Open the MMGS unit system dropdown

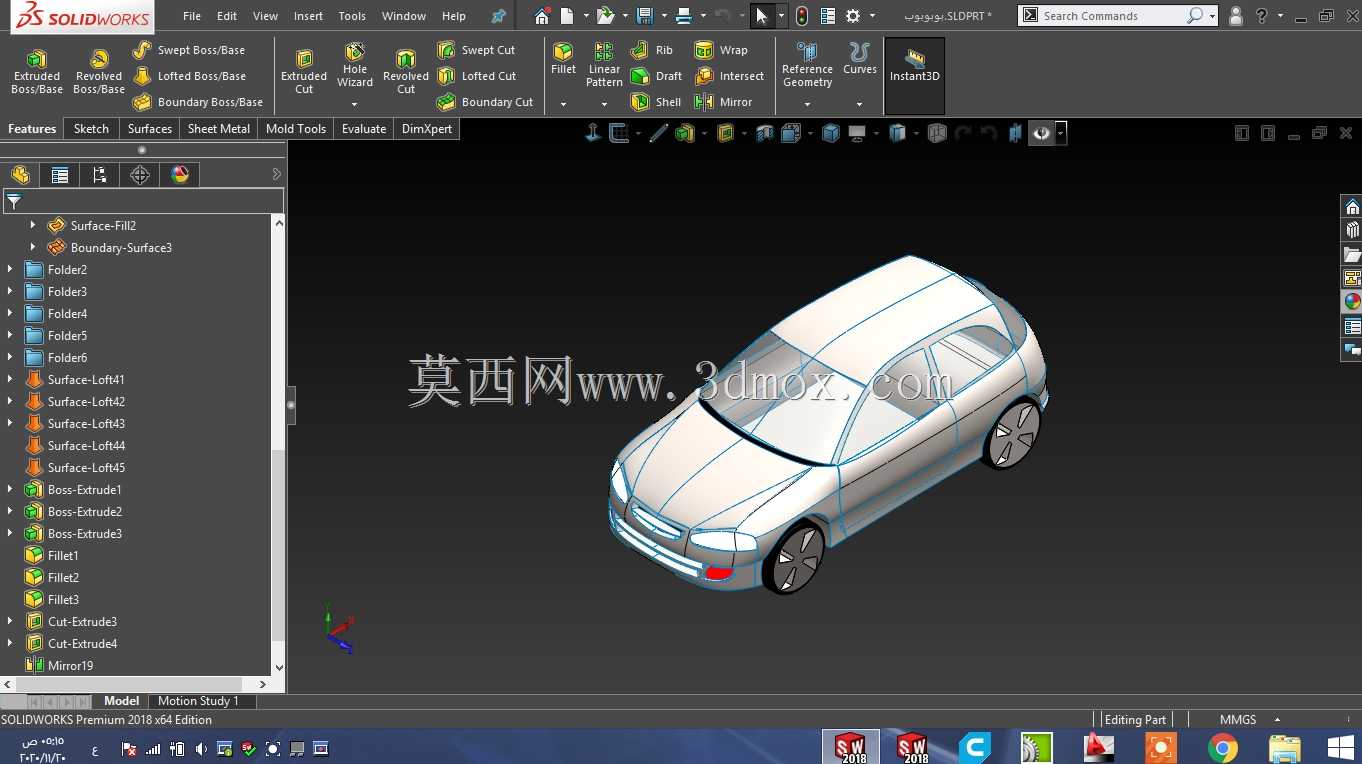click(x=1278, y=719)
